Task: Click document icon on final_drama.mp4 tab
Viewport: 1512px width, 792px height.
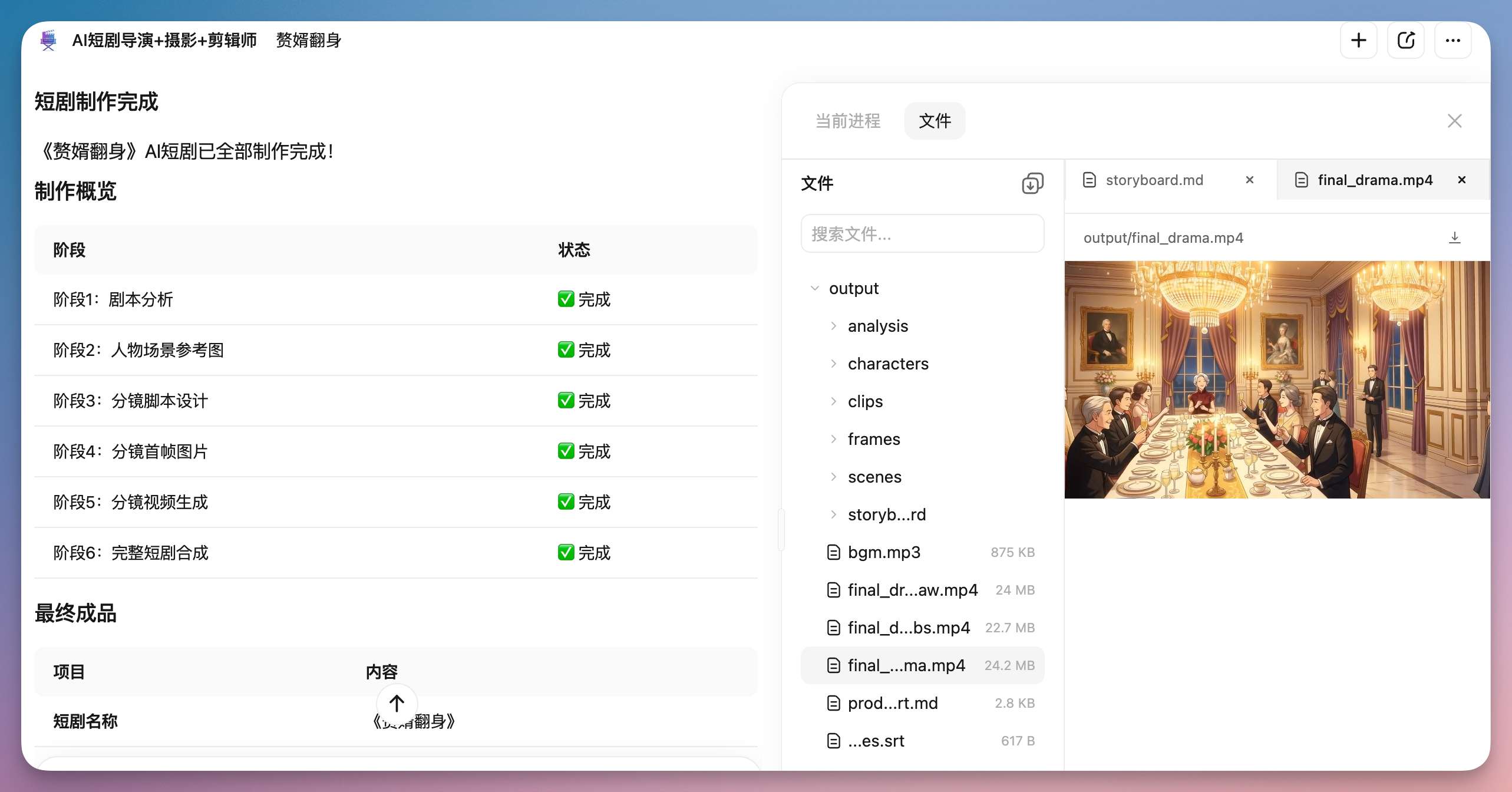Action: (x=1302, y=180)
